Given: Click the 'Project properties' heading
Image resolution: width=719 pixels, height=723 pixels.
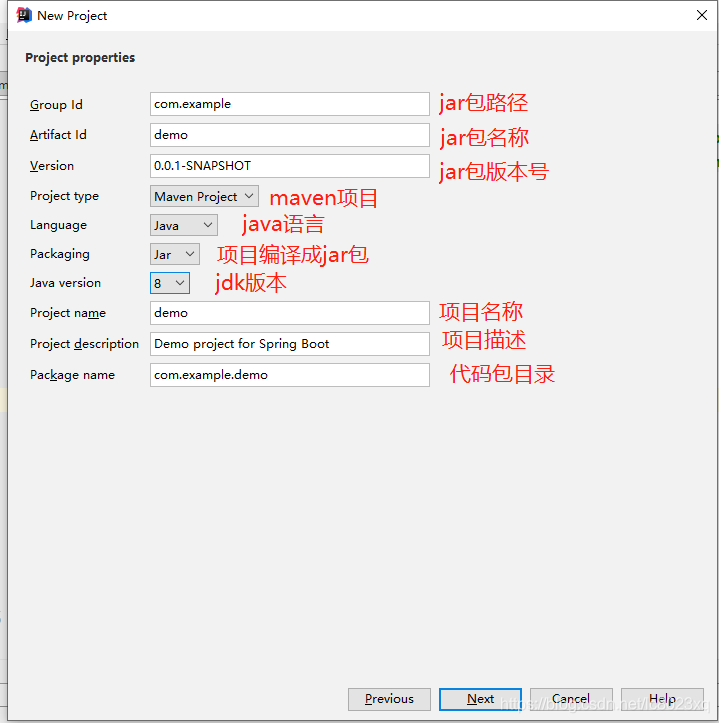Looking at the screenshot, I should (80, 58).
